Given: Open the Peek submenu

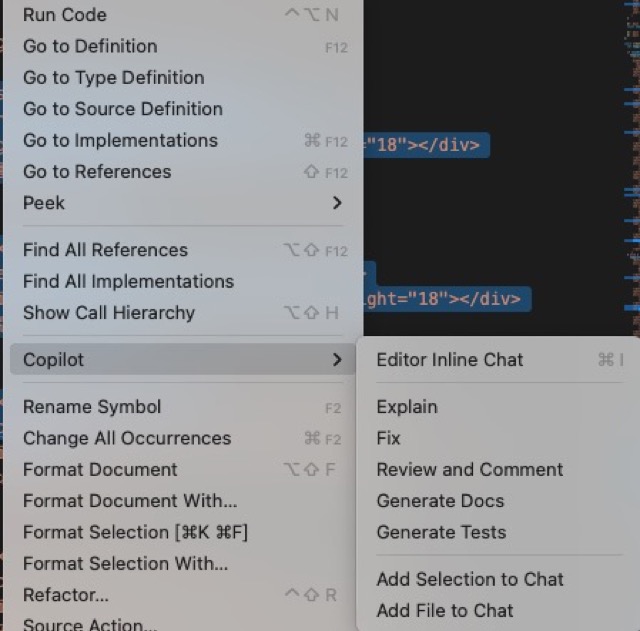Looking at the screenshot, I should pyautogui.click(x=182, y=203).
